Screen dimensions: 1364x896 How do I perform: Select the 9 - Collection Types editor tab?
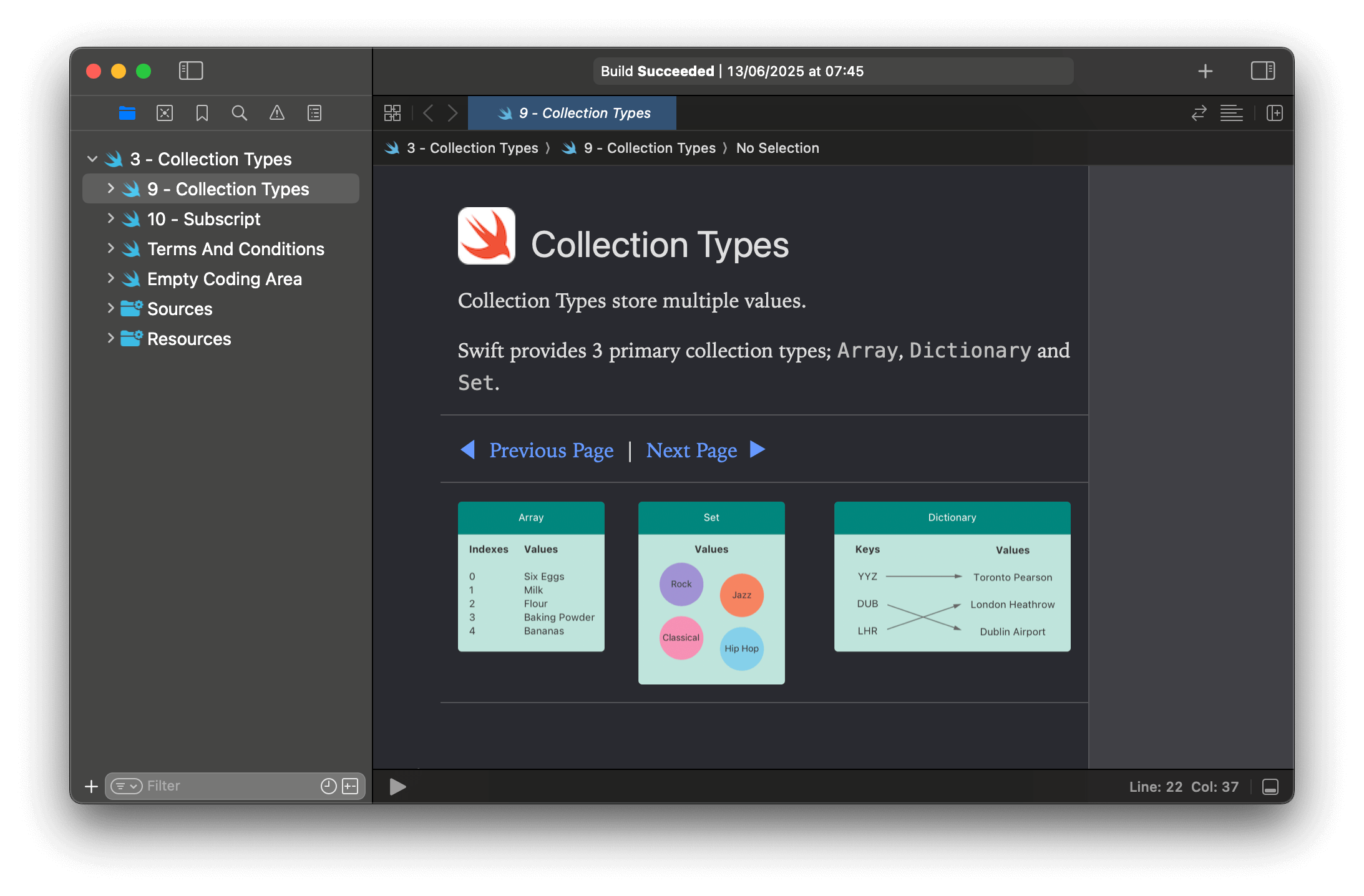point(572,113)
